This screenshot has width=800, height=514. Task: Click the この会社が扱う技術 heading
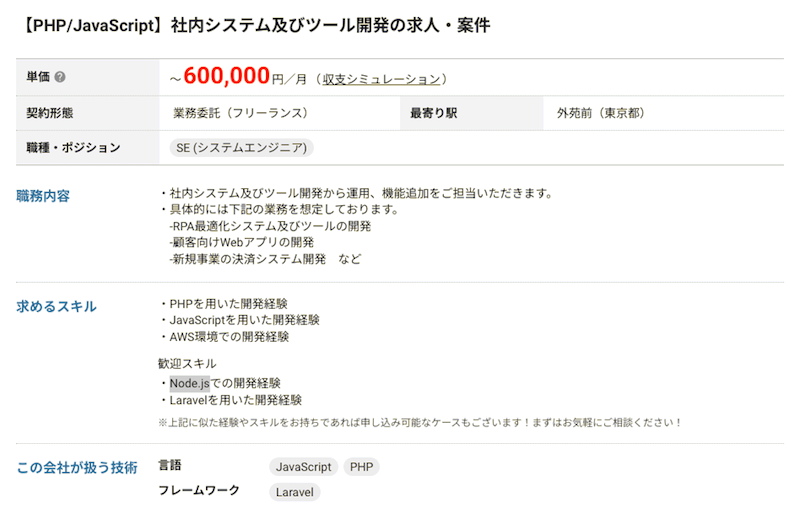77,467
